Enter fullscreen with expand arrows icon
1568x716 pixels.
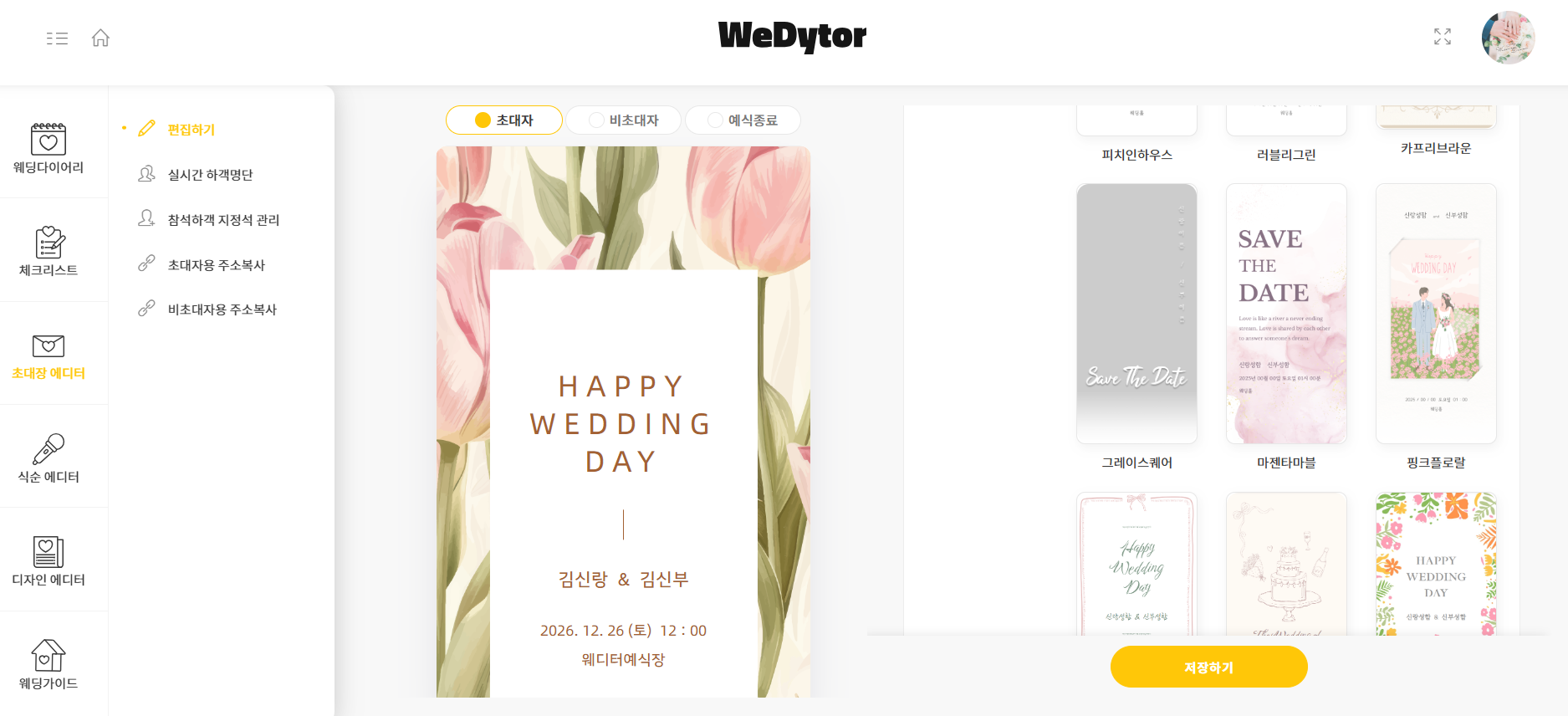tap(1443, 37)
